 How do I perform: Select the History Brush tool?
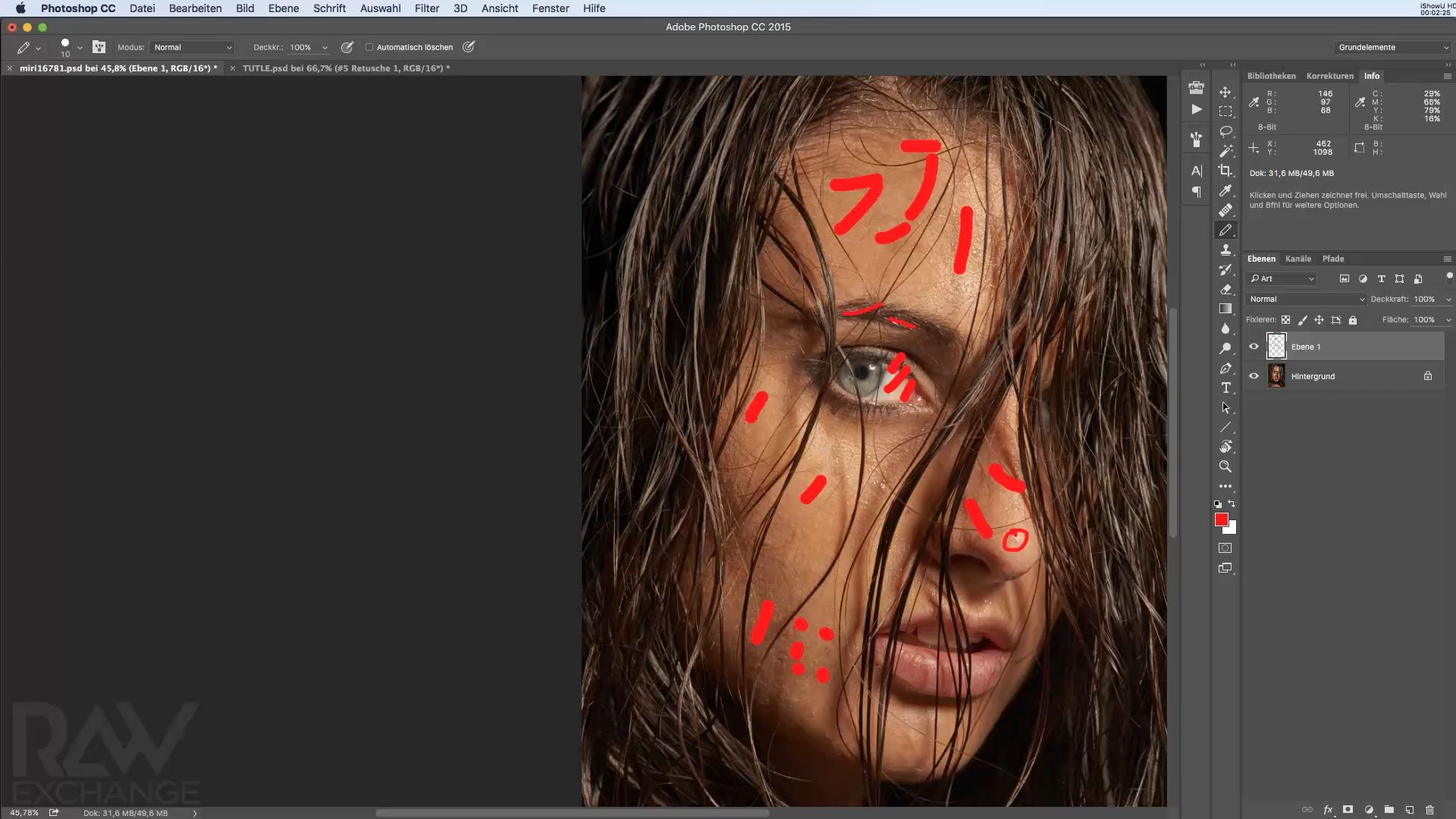[1225, 269]
